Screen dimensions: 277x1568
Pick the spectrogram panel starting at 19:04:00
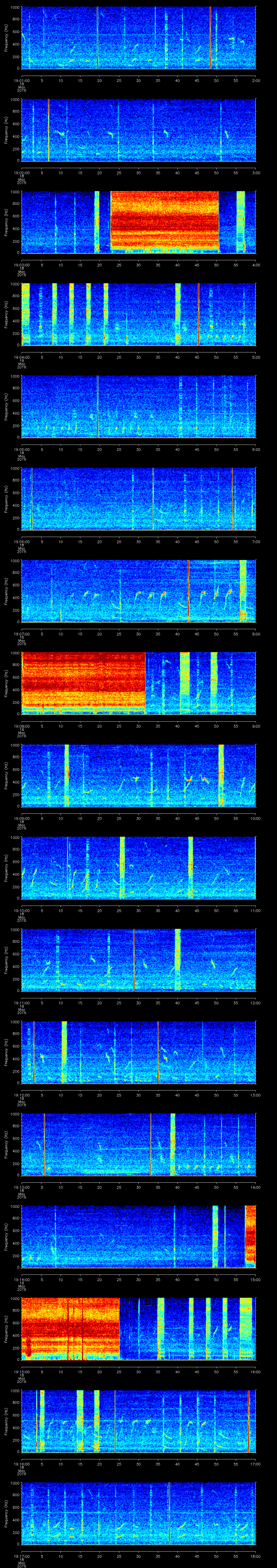[x=139, y=314]
